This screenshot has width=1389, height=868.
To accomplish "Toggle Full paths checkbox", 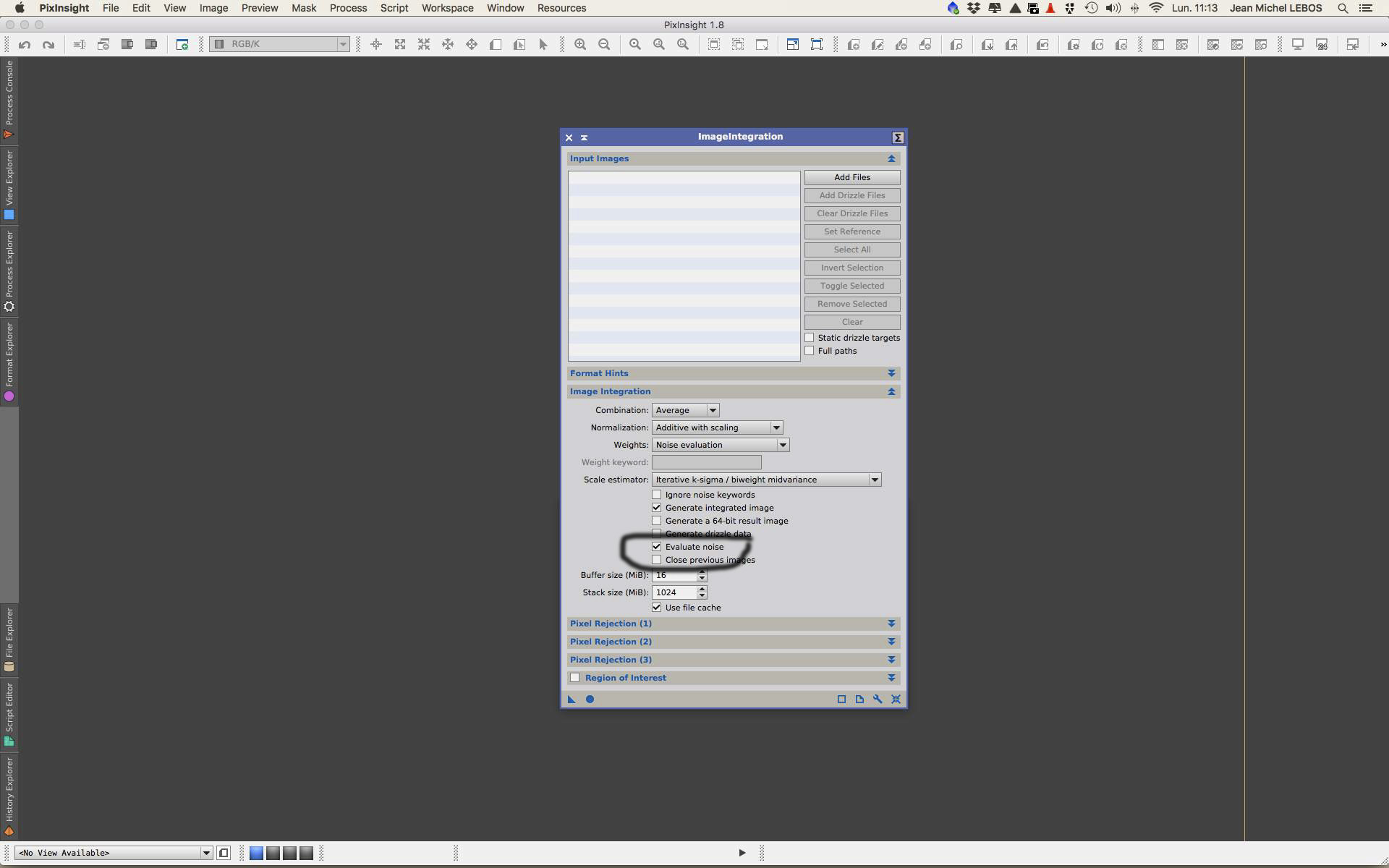I will point(810,351).
